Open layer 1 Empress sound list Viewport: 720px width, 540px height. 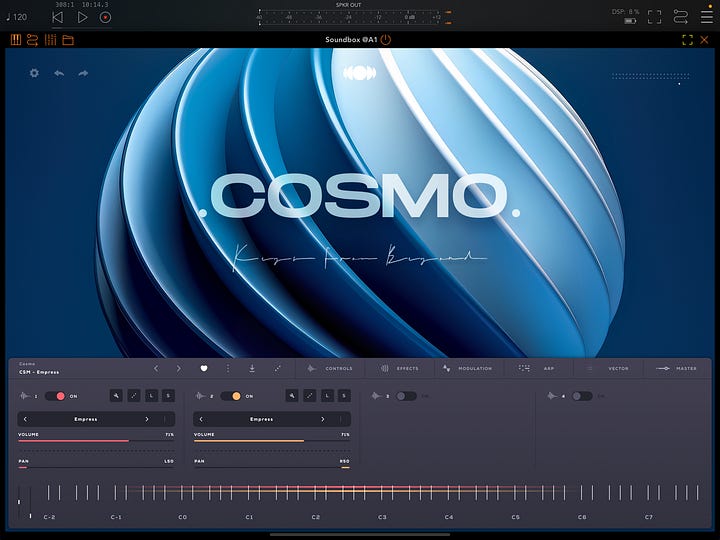pos(86,419)
